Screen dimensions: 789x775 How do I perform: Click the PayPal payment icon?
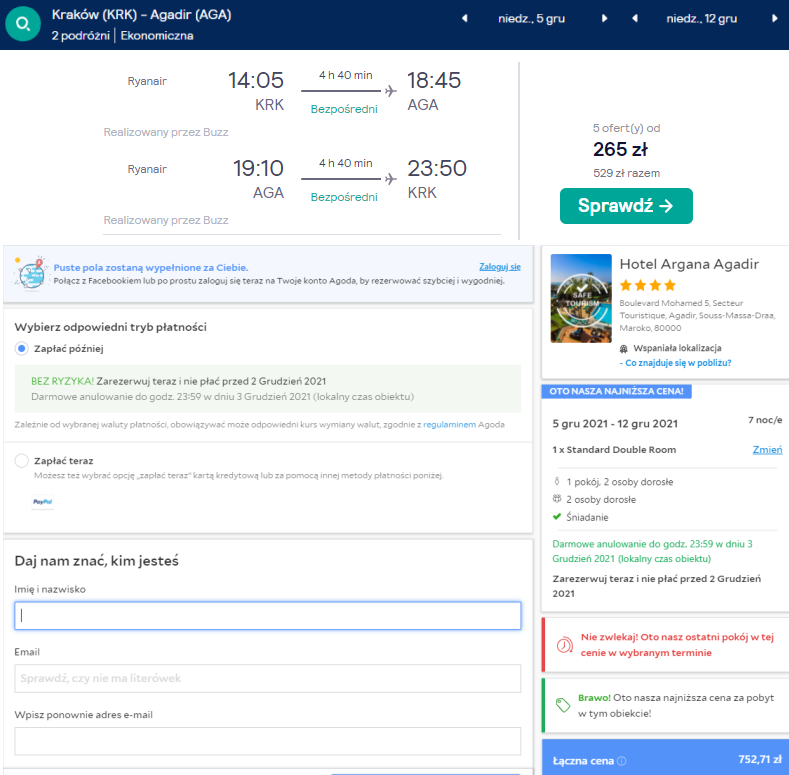pos(43,501)
